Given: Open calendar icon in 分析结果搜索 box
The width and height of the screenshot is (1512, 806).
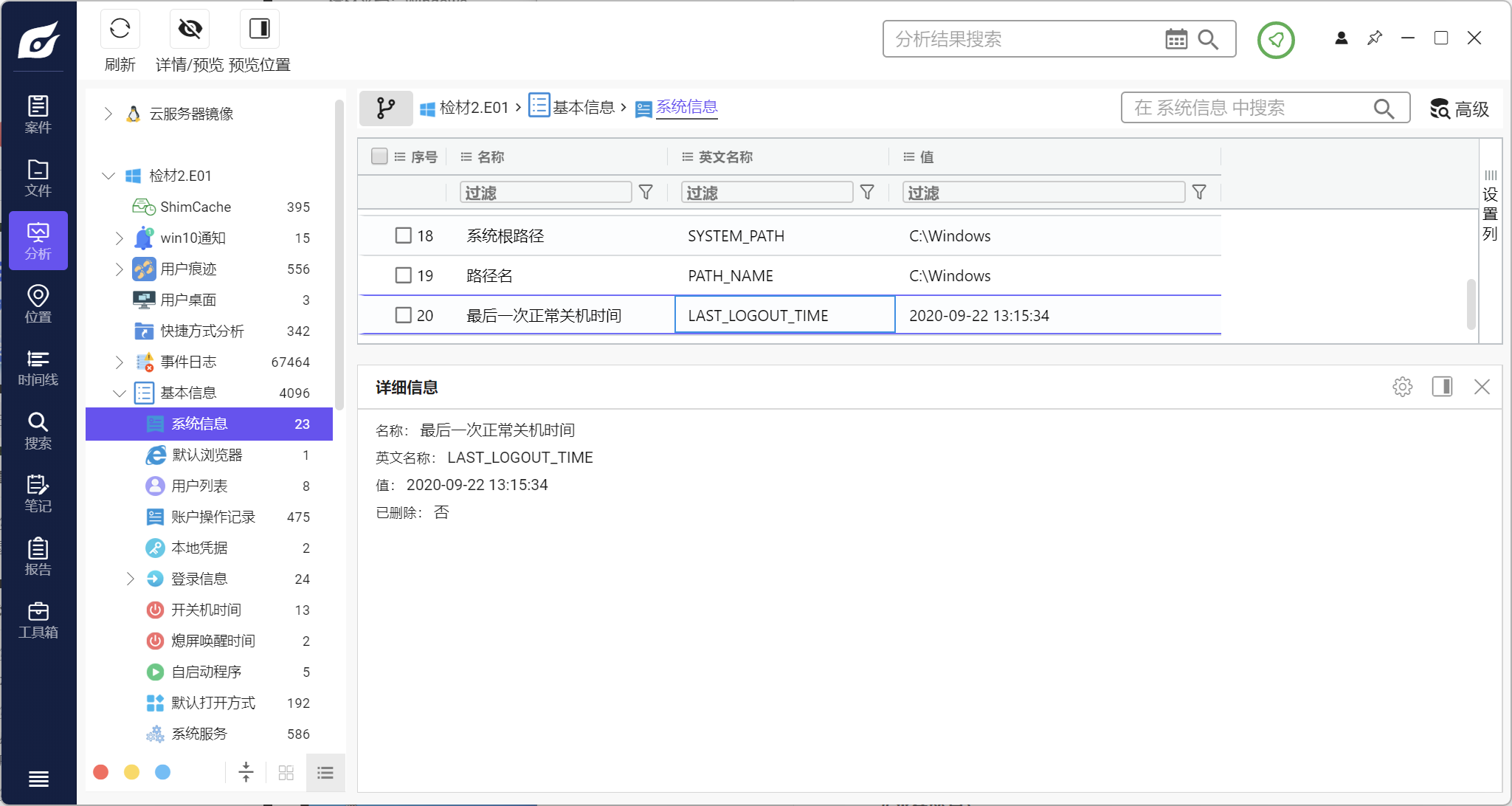Looking at the screenshot, I should click(1176, 39).
